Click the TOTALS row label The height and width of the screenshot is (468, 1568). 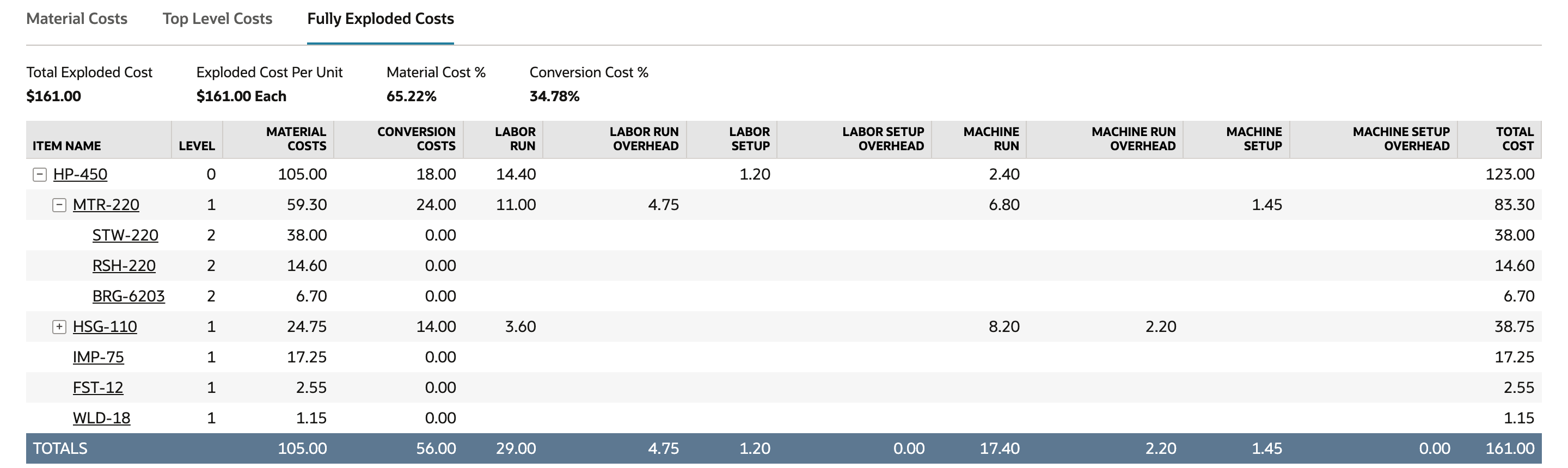coord(60,448)
